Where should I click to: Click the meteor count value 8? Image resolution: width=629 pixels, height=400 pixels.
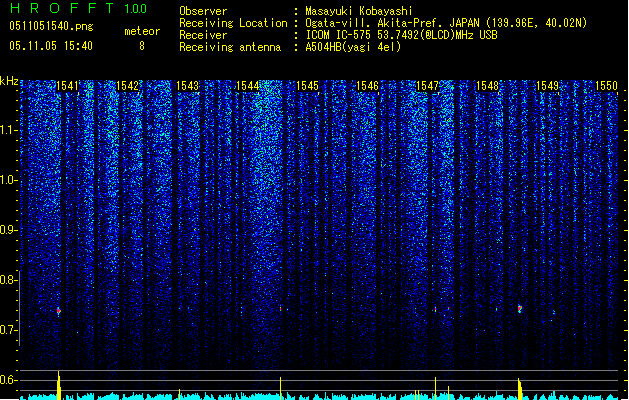pyautogui.click(x=142, y=46)
